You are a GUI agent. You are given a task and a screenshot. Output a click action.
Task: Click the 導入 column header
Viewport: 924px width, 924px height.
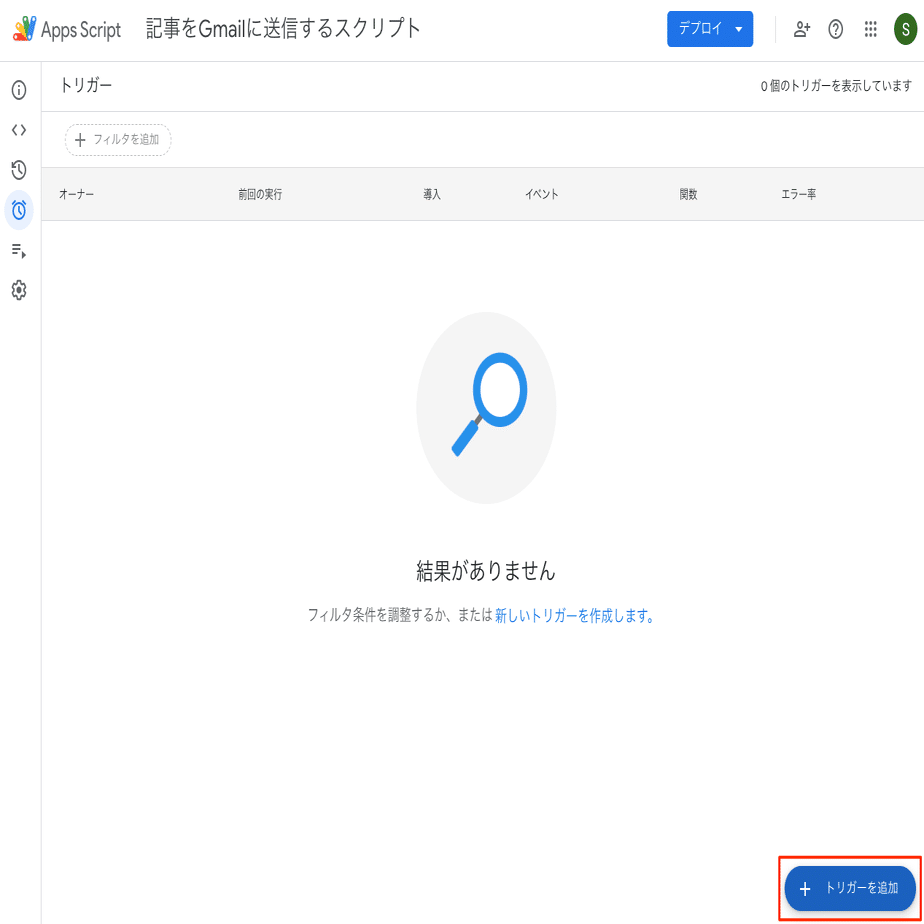[432, 194]
